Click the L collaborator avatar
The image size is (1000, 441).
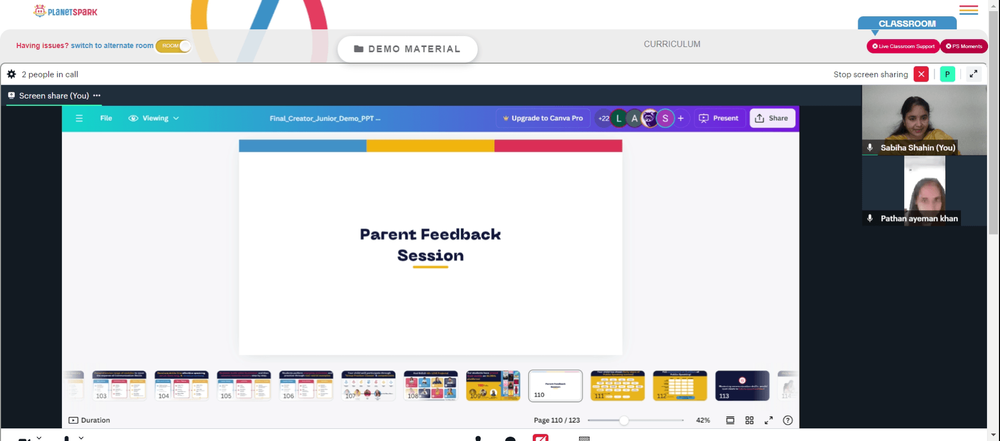619,118
